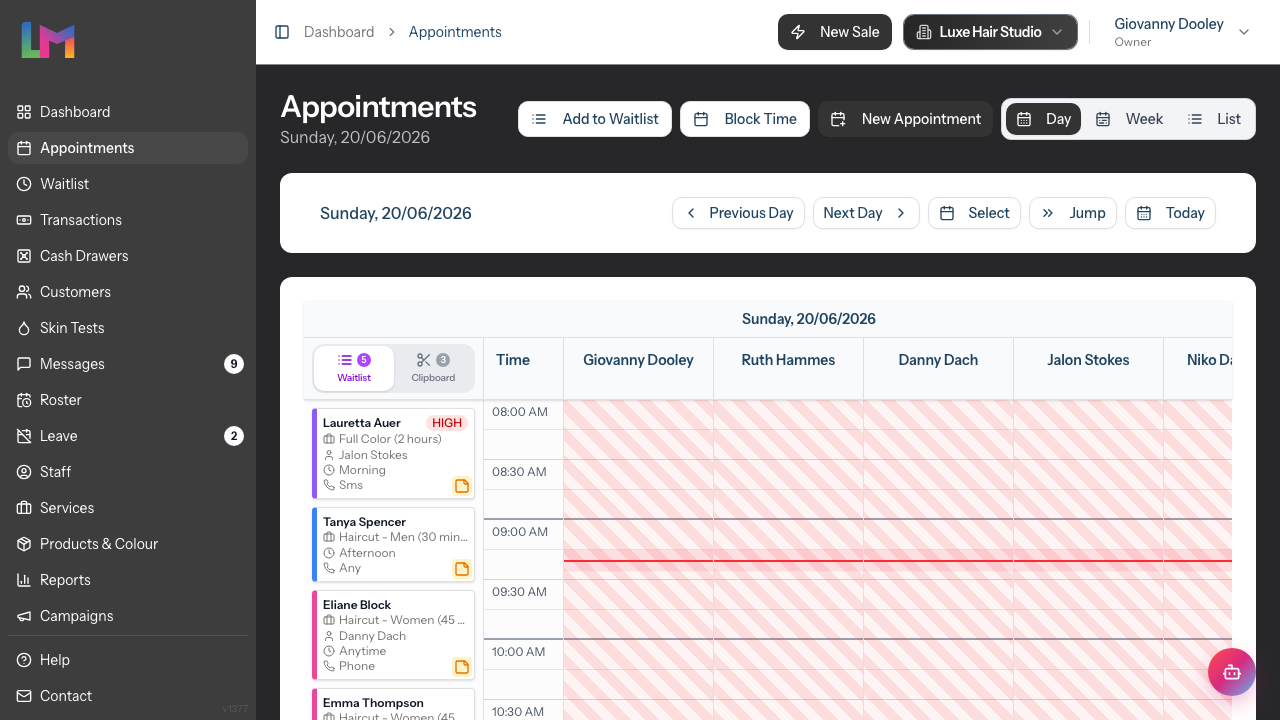Click the HIGH priority tag
Screen dimensions: 1280x720
(x=447, y=423)
